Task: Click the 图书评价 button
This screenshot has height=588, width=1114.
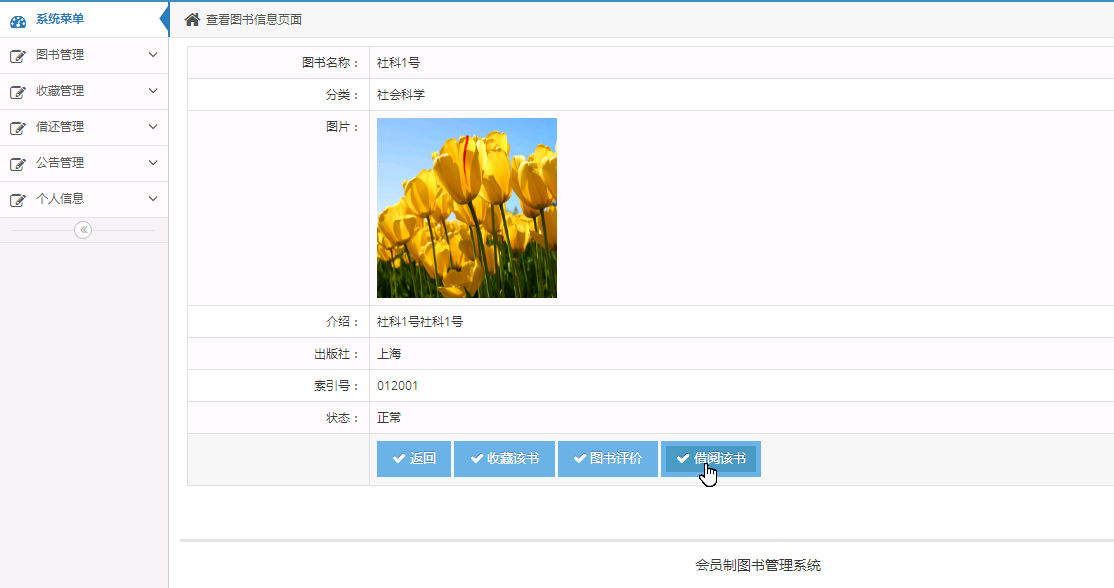Action: [x=607, y=459]
